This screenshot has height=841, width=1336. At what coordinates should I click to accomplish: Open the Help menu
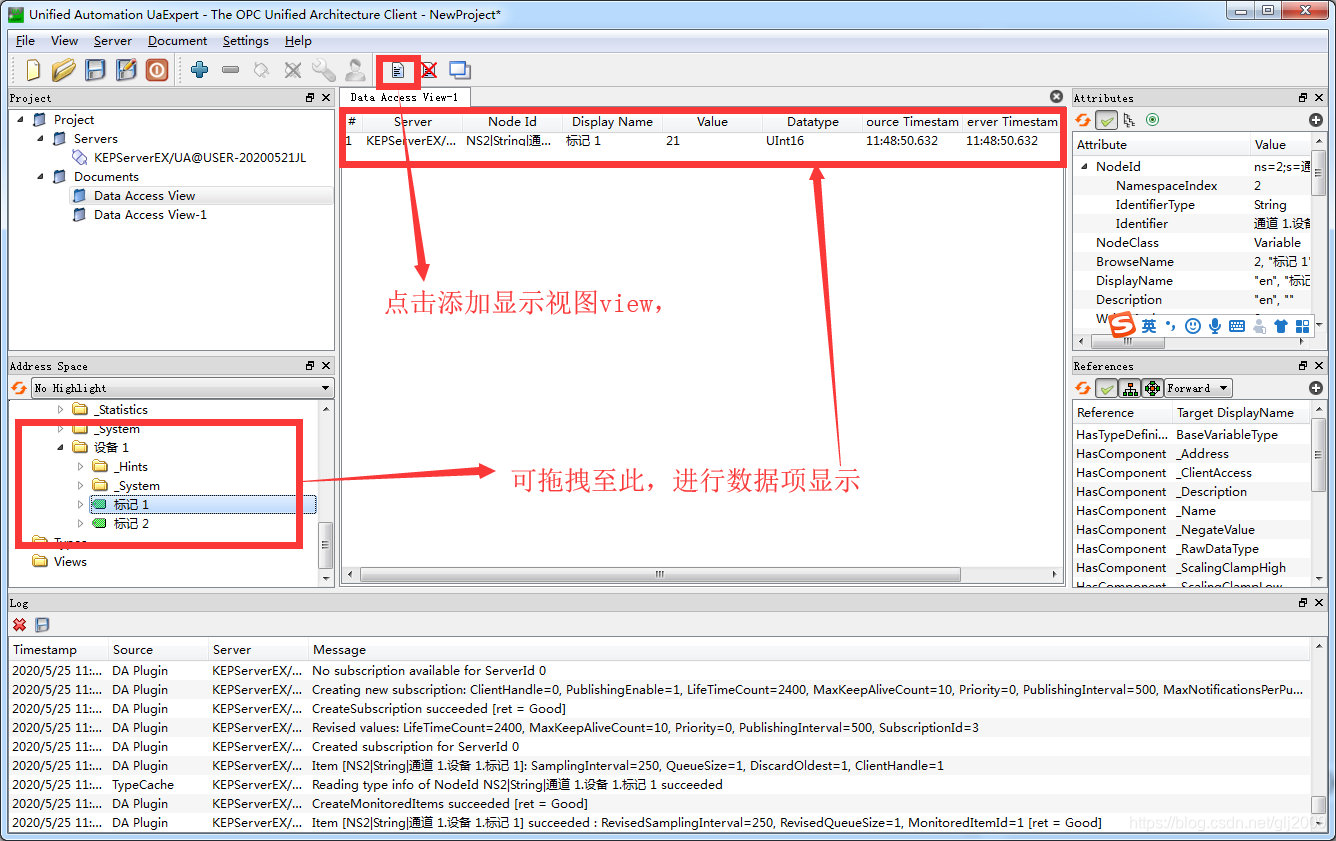tap(298, 41)
